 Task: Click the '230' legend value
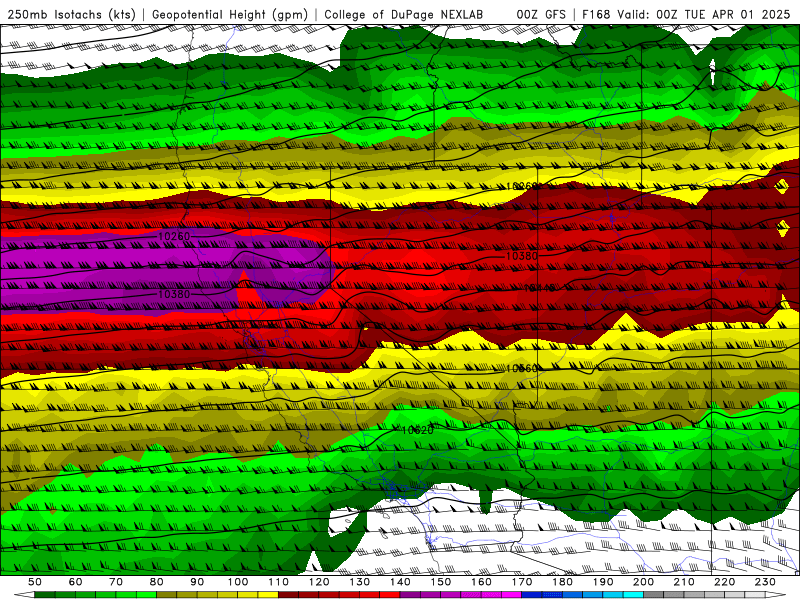[765, 582]
